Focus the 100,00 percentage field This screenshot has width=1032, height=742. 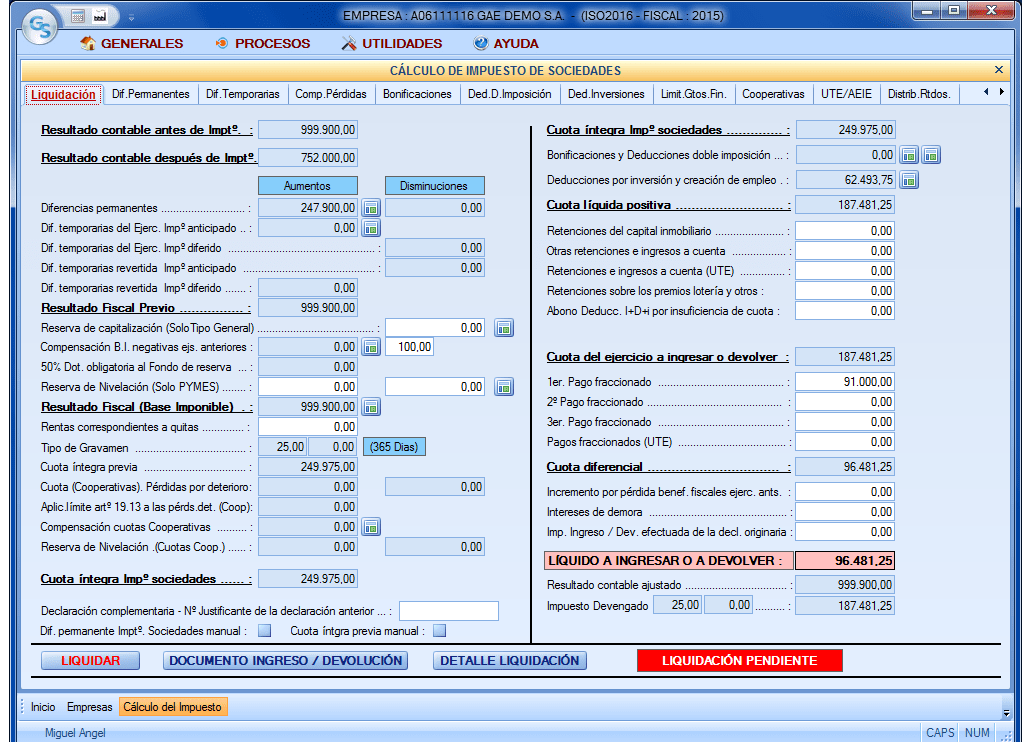[409, 347]
